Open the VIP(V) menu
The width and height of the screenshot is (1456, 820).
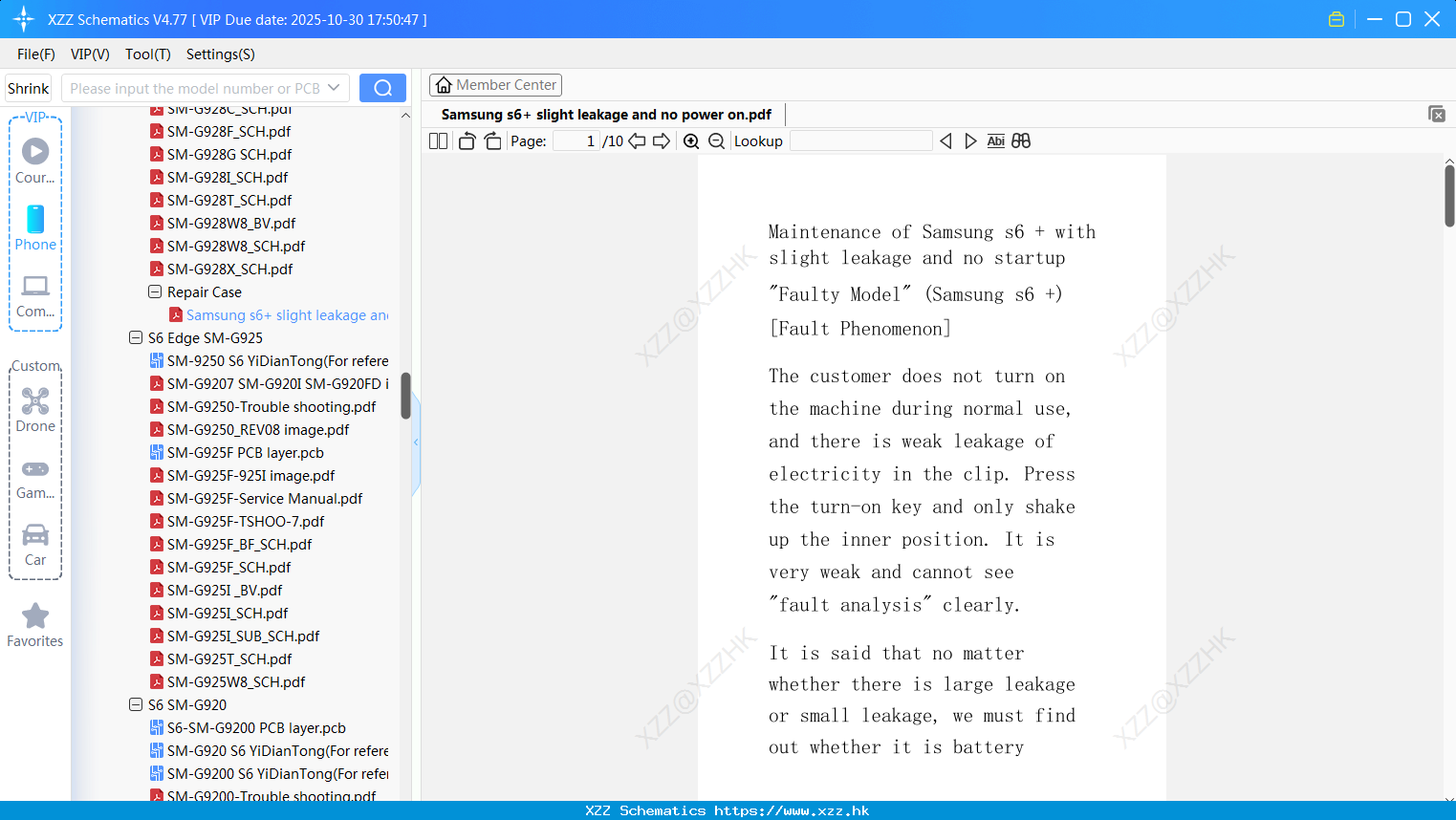(90, 54)
